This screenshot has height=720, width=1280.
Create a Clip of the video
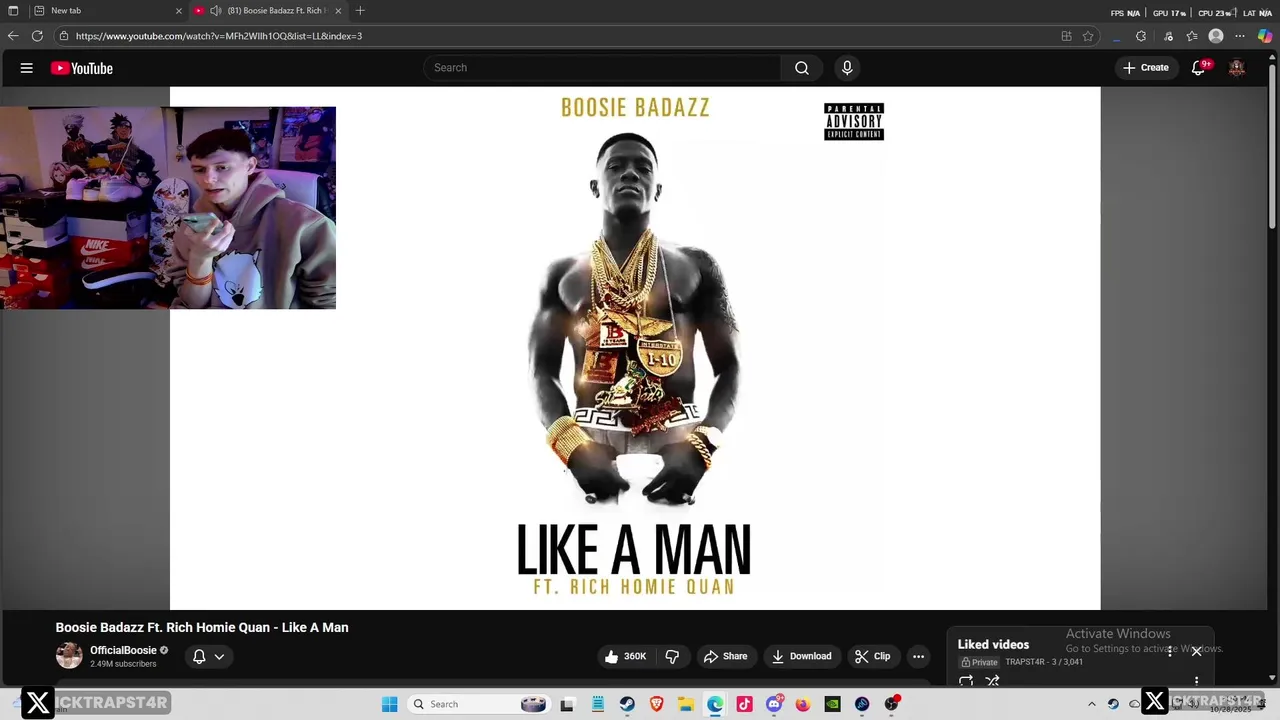click(872, 656)
